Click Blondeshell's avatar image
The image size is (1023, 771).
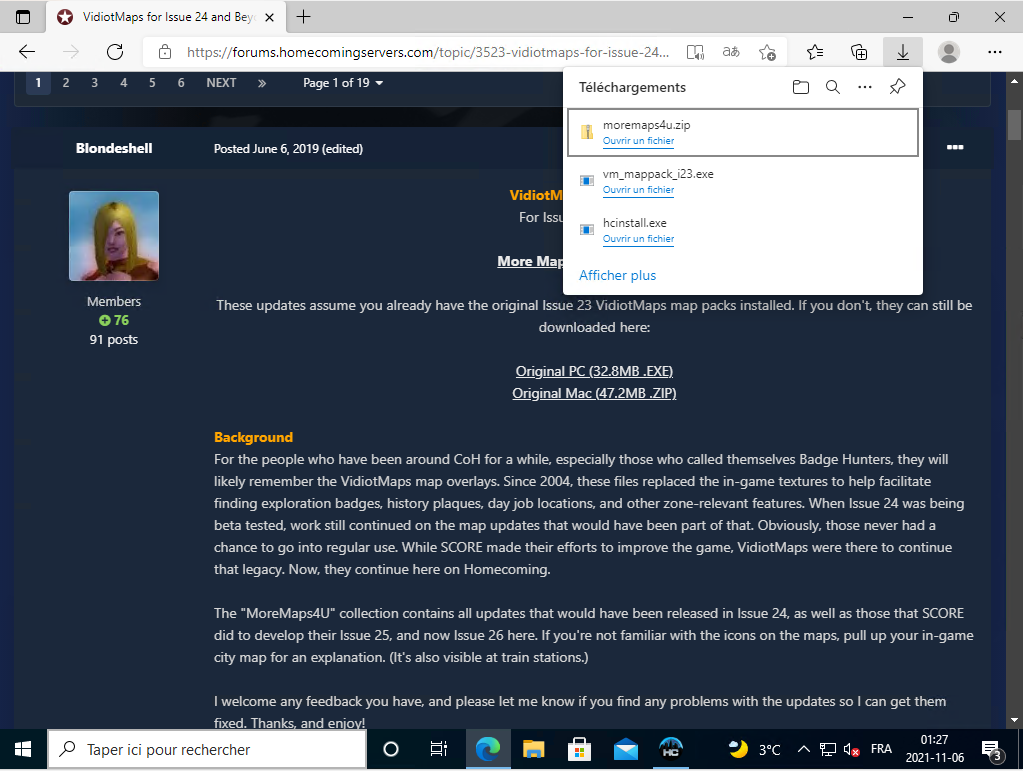114,236
